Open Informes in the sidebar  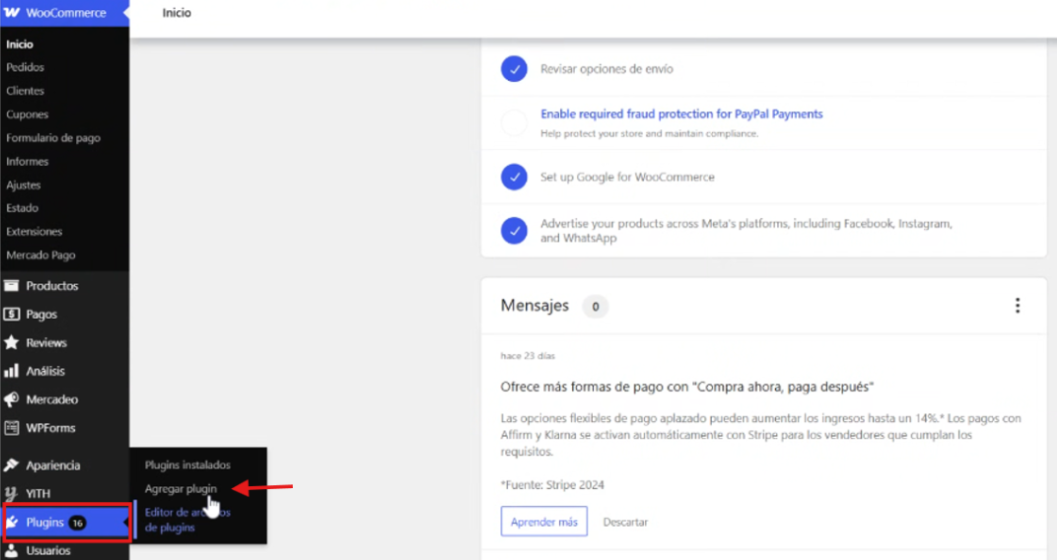coord(27,162)
